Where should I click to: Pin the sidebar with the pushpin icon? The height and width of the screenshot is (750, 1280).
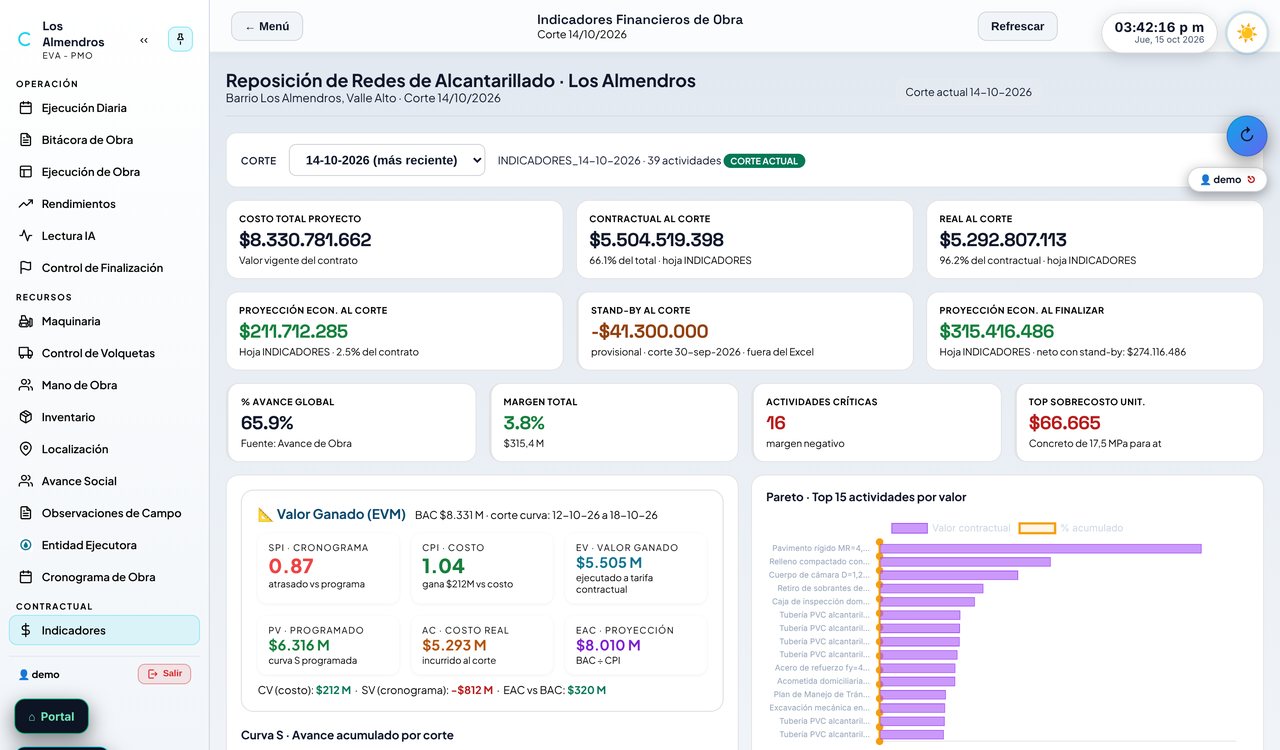pos(180,39)
